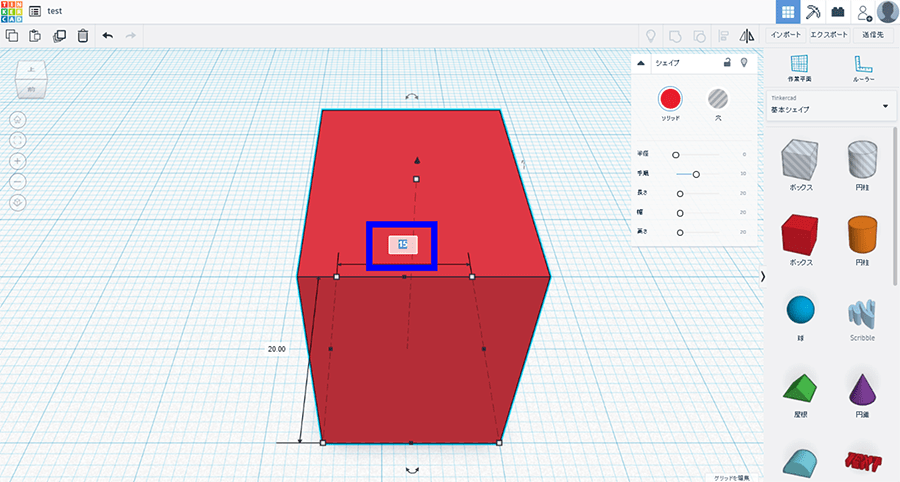The width and height of the screenshot is (900, 482).
Task: Click the 長さ length slider handle
Action: pos(680,194)
